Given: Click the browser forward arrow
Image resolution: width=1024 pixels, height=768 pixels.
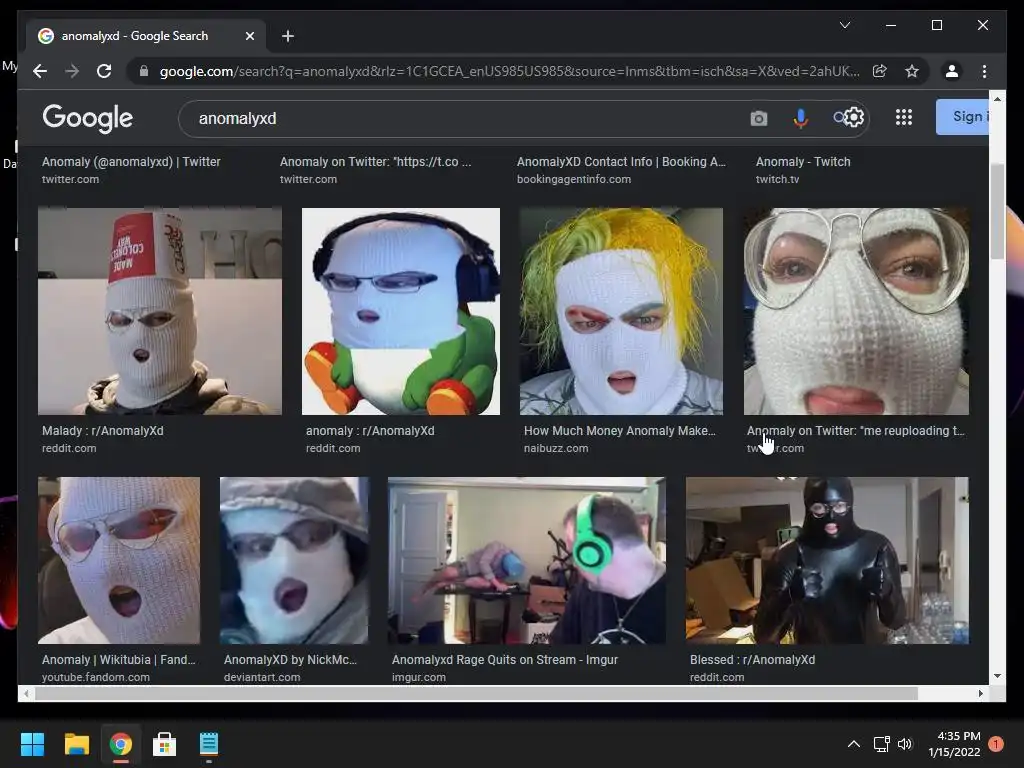Looking at the screenshot, I should (x=72, y=71).
